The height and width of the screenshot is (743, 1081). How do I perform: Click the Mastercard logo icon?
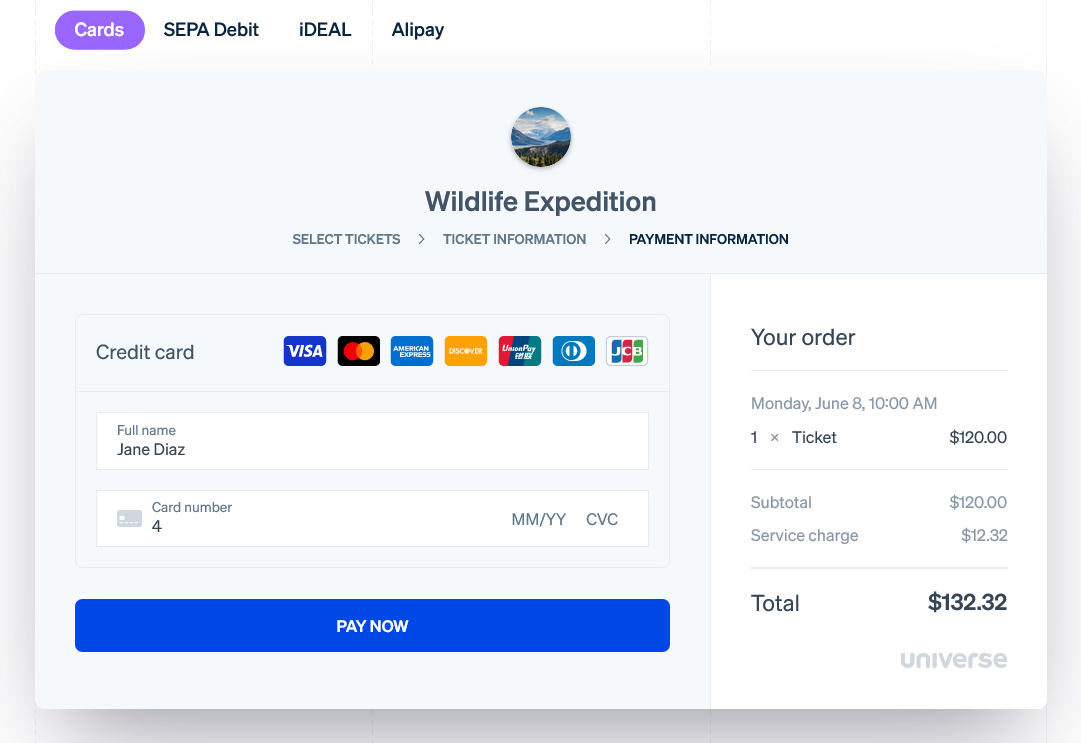(x=358, y=351)
